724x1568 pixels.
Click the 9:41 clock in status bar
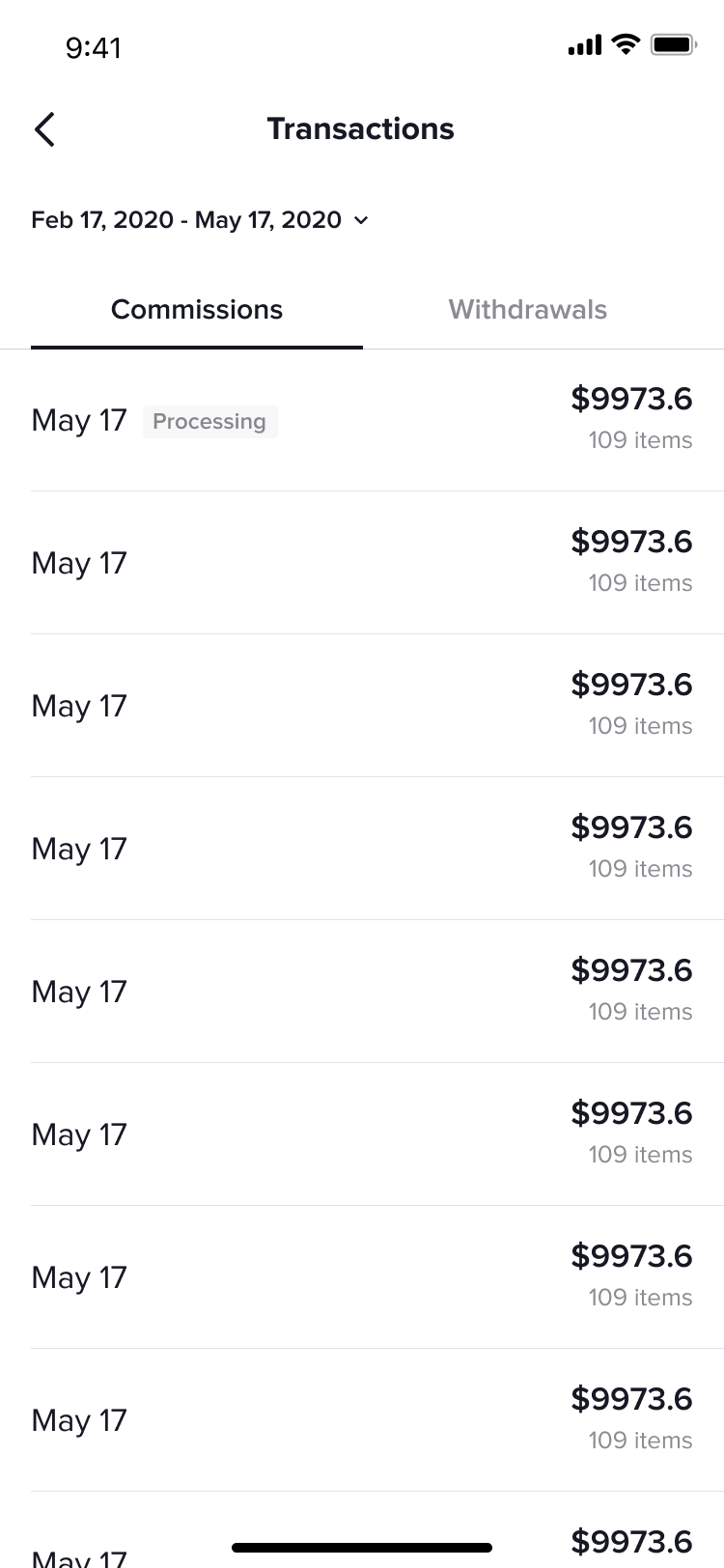[x=94, y=47]
